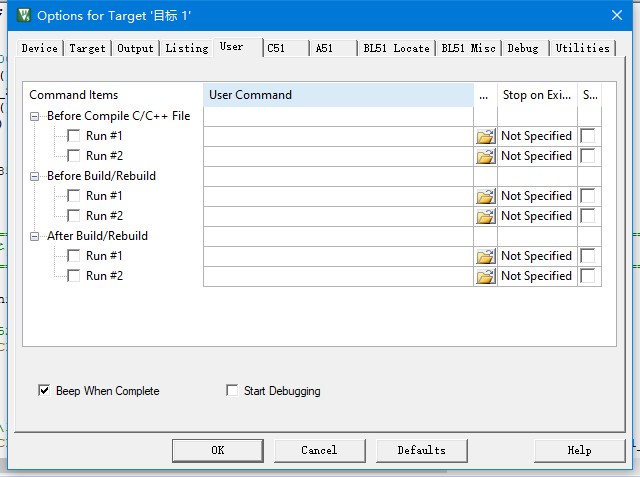Open the BL51 Locate tab

pos(396,48)
